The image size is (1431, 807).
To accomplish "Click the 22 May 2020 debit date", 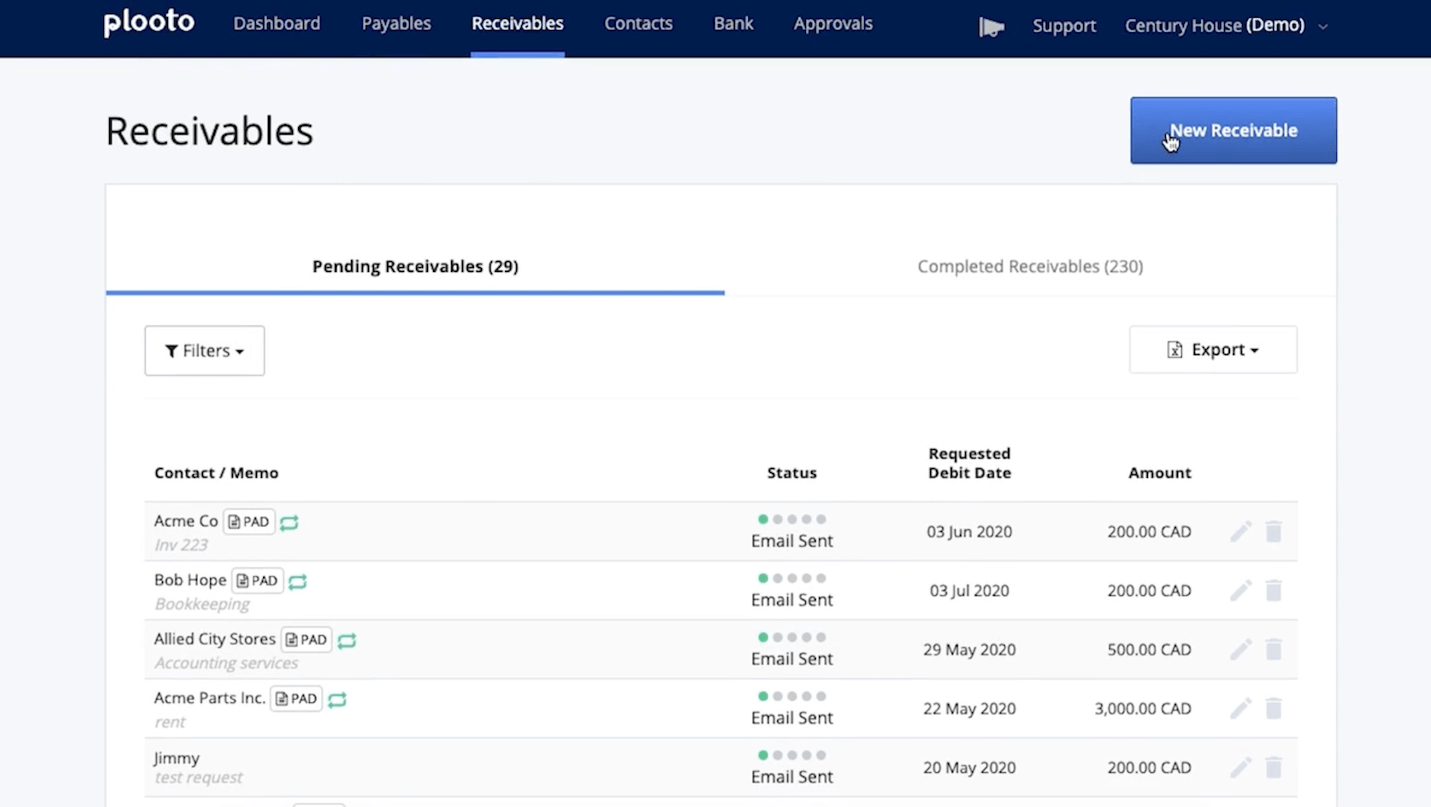I will pos(969,709).
